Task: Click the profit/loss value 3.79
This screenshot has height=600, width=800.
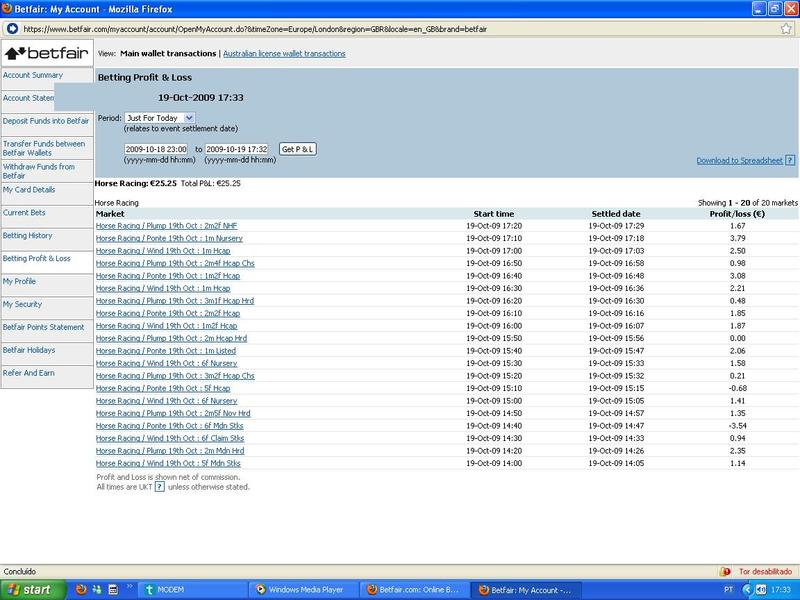Action: click(x=738, y=238)
